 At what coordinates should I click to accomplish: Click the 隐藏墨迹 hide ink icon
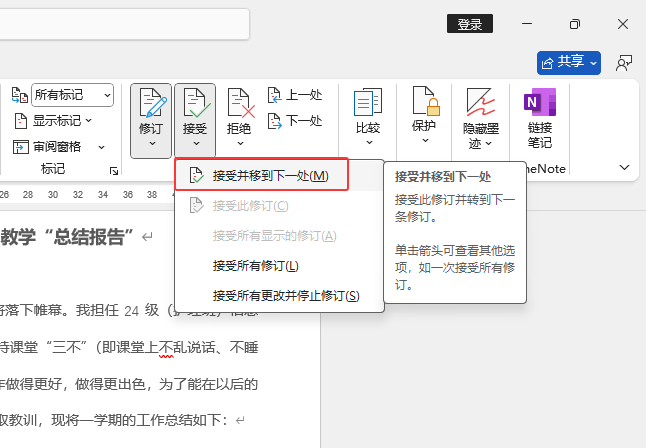click(x=481, y=102)
